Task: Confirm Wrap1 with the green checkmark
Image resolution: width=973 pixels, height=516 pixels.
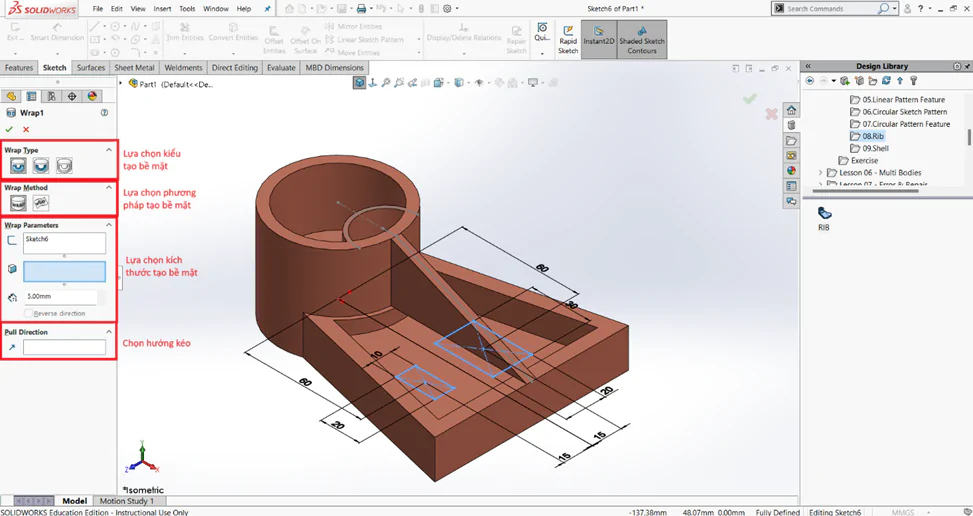Action: pos(9,130)
